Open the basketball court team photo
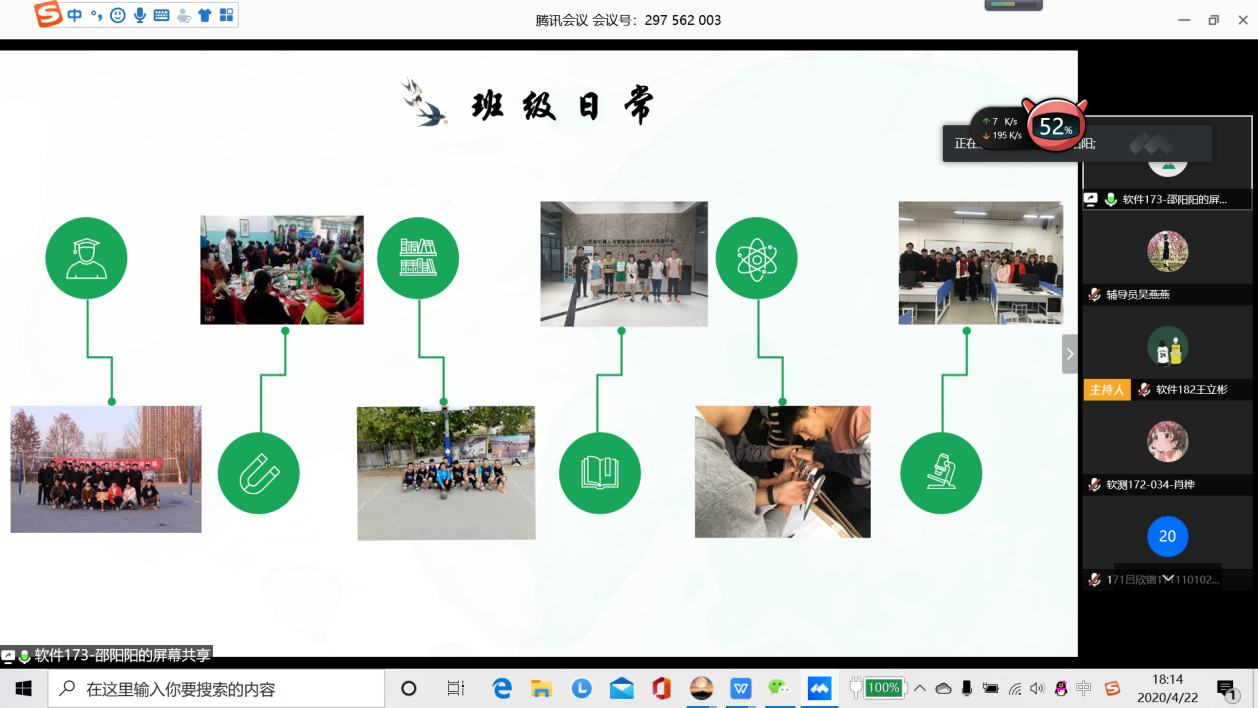 (446, 472)
